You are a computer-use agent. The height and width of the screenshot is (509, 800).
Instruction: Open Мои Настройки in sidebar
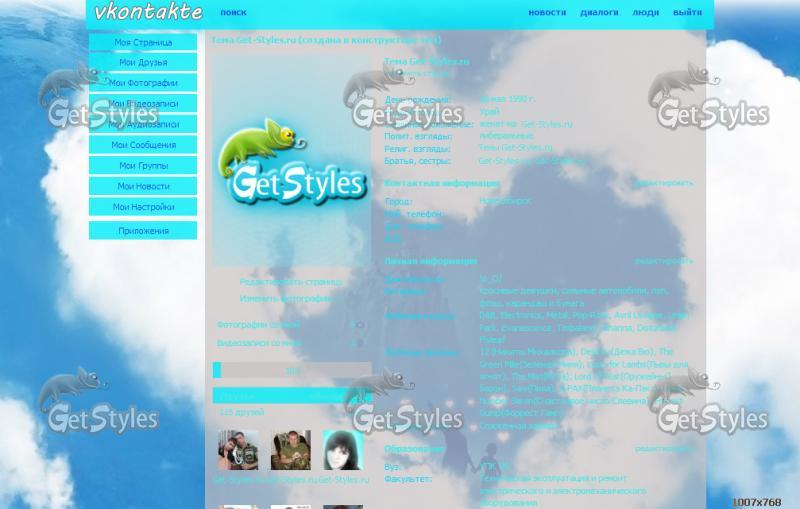(x=143, y=207)
